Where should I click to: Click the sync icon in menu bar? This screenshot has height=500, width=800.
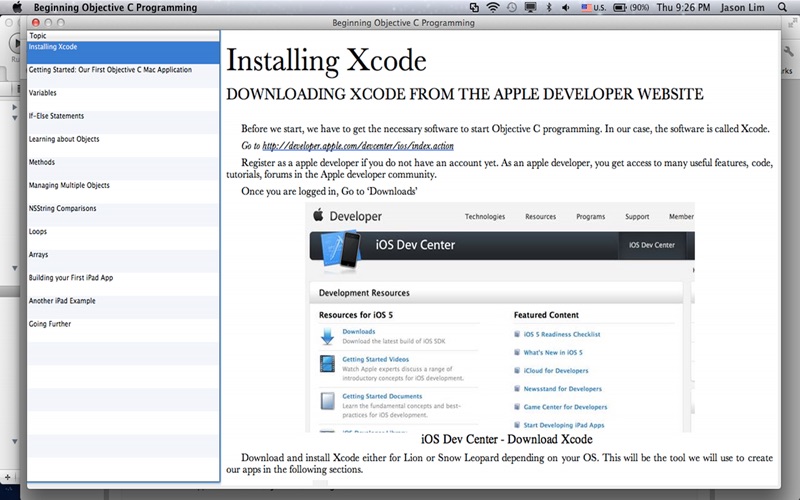474,7
